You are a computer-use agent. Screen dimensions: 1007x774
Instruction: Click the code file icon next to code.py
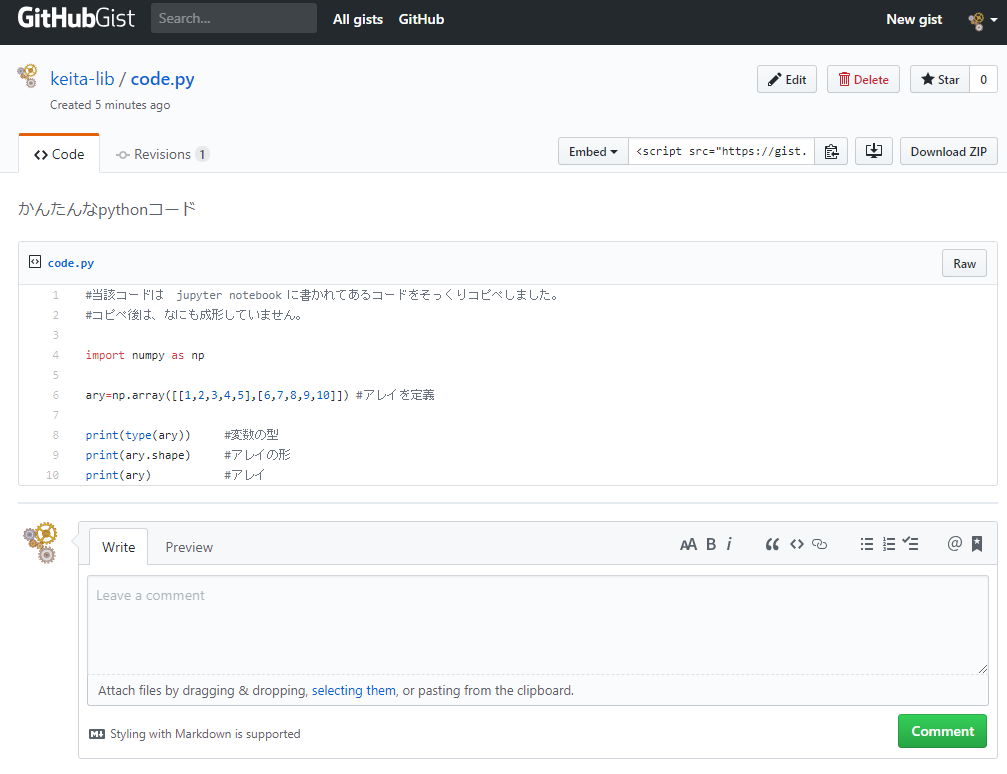(35, 262)
